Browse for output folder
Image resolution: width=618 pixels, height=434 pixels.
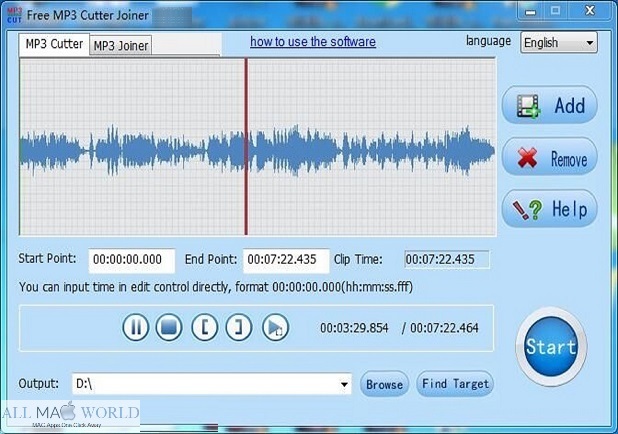pyautogui.click(x=384, y=384)
